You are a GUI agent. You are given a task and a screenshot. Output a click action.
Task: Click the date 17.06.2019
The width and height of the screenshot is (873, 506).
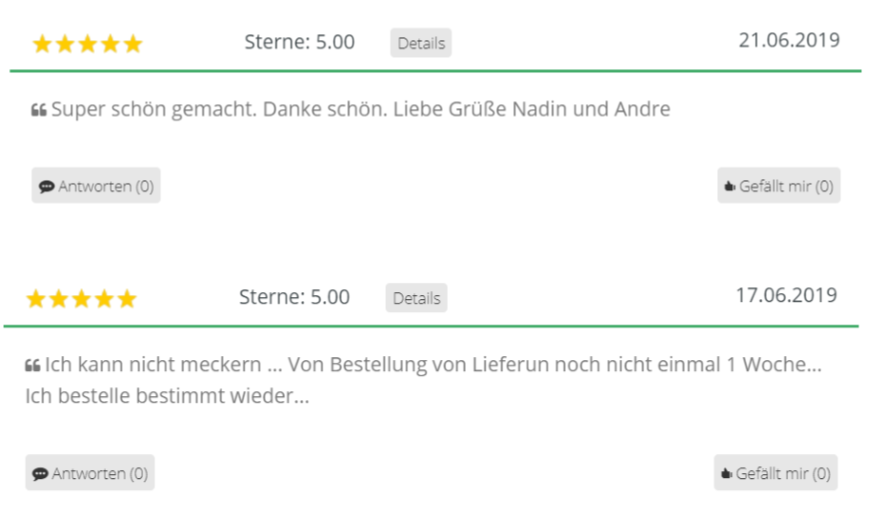point(786,295)
